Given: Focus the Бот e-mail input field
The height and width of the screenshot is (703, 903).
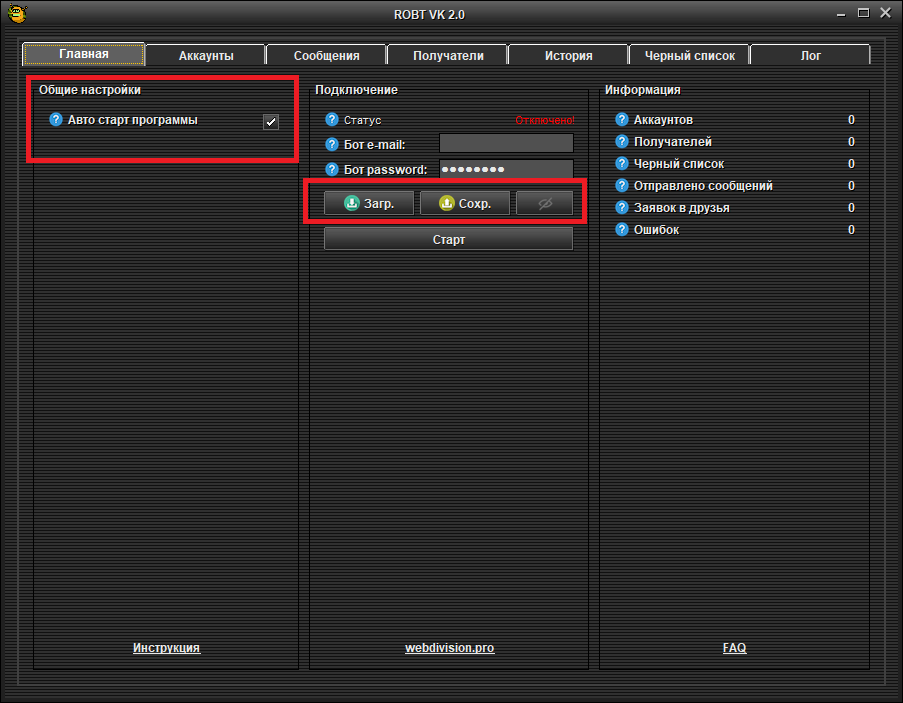Looking at the screenshot, I should [506, 144].
